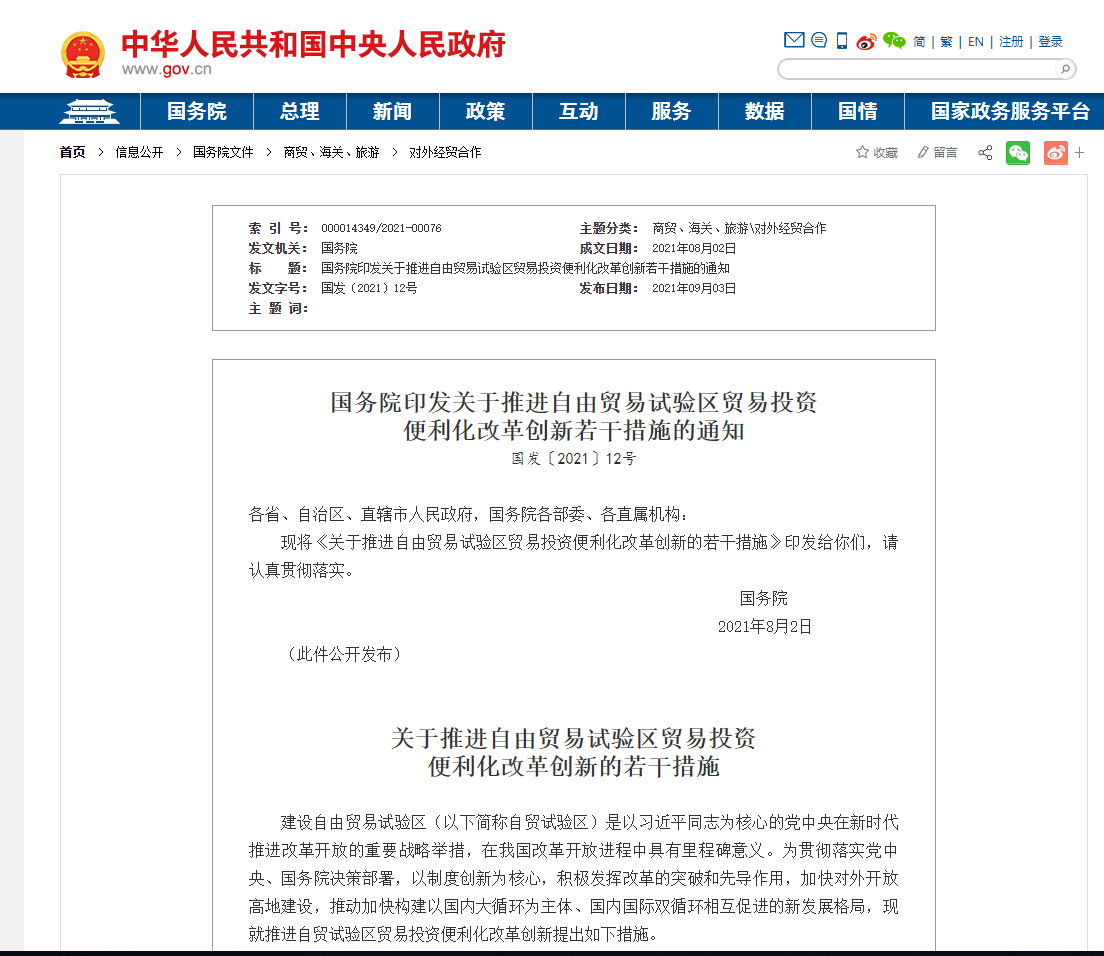Switch to the EN English site
The image size is (1104, 956).
pos(976,42)
